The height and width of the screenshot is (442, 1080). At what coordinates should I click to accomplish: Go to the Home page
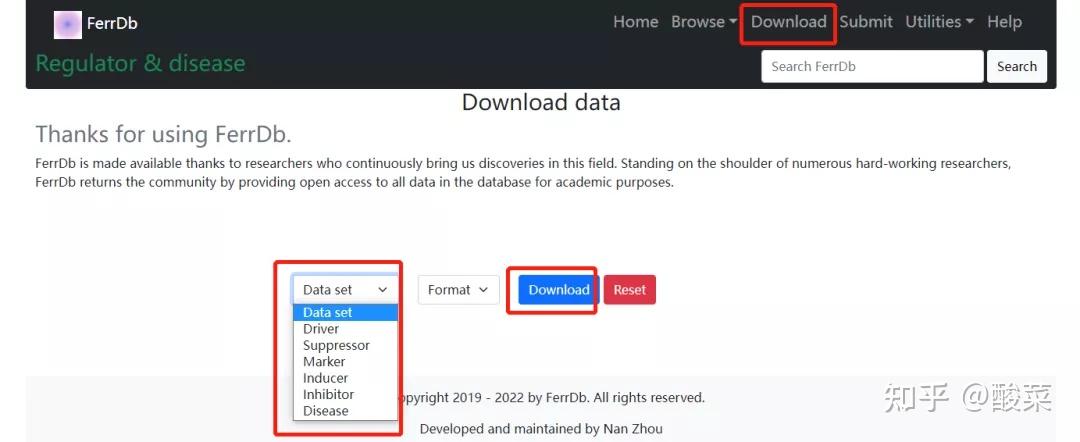(635, 22)
